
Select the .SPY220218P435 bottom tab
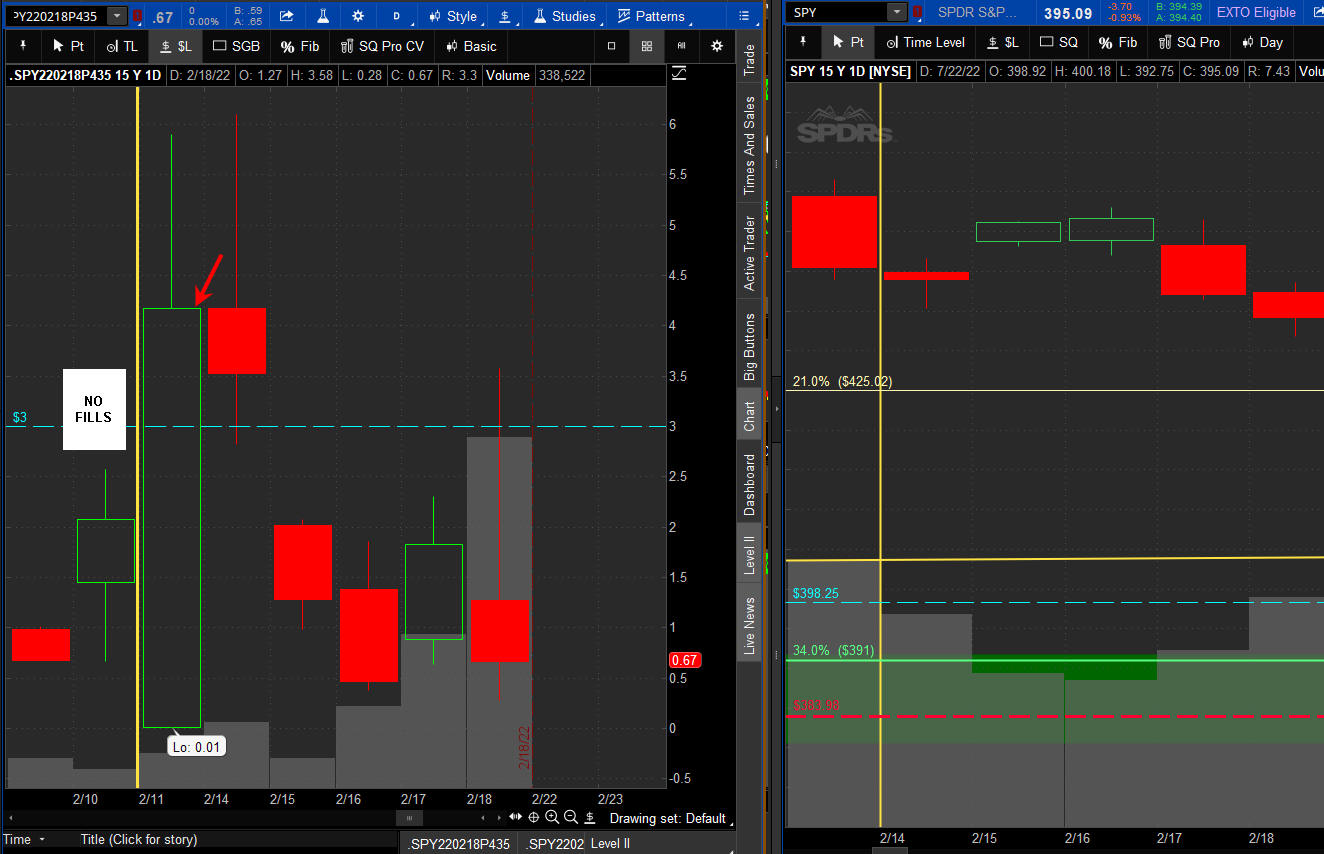point(459,844)
